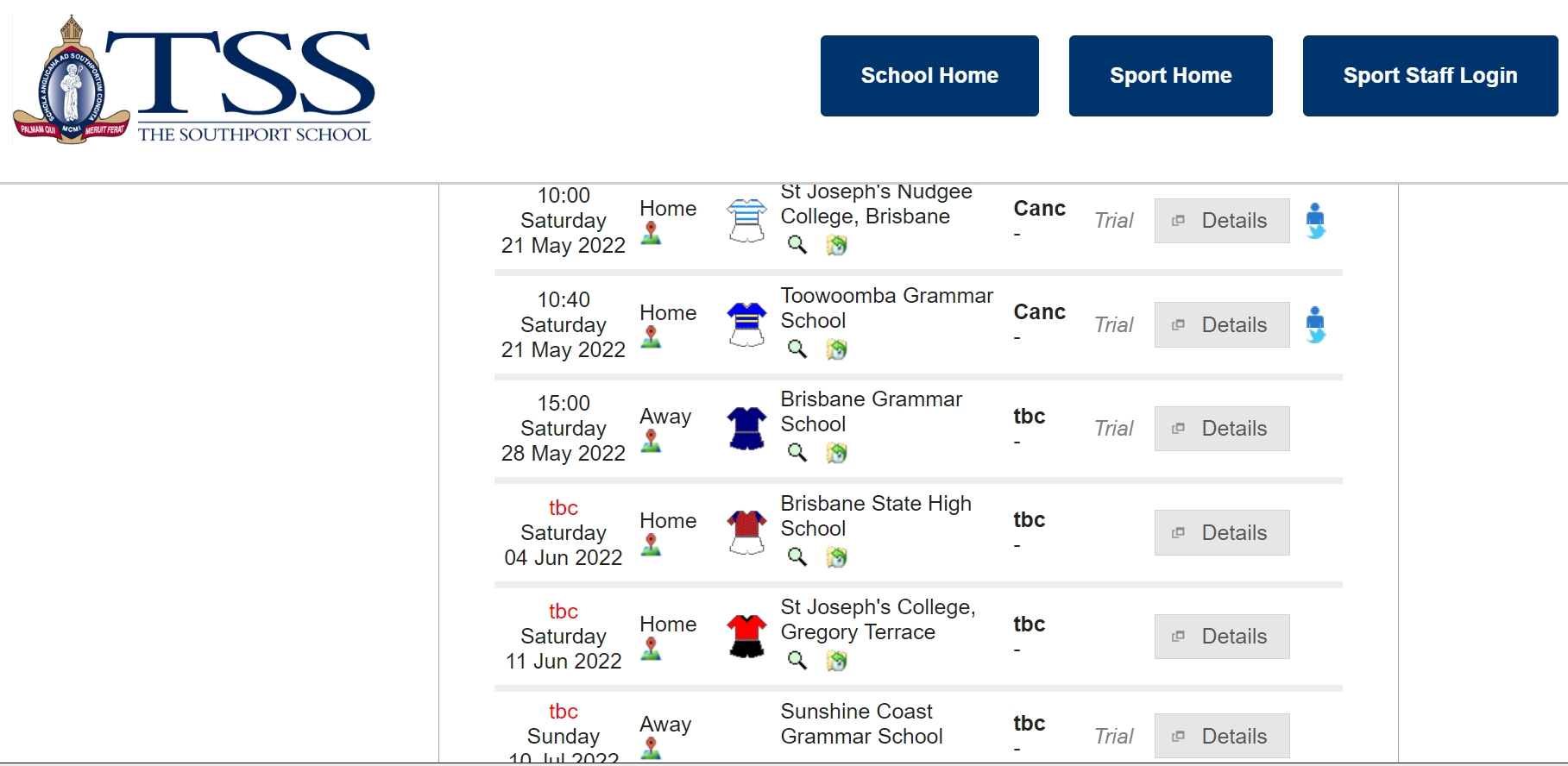
Task: Click the green directions icon under Brisbane State High School
Action: [836, 557]
